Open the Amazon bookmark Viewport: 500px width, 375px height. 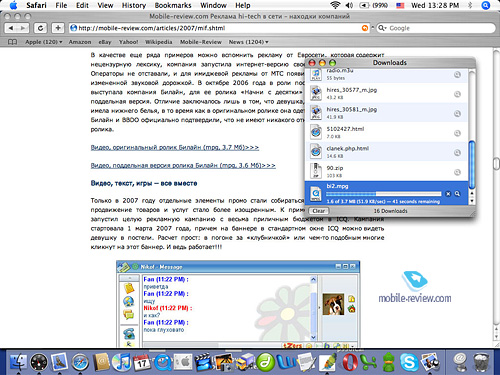[x=80, y=42]
